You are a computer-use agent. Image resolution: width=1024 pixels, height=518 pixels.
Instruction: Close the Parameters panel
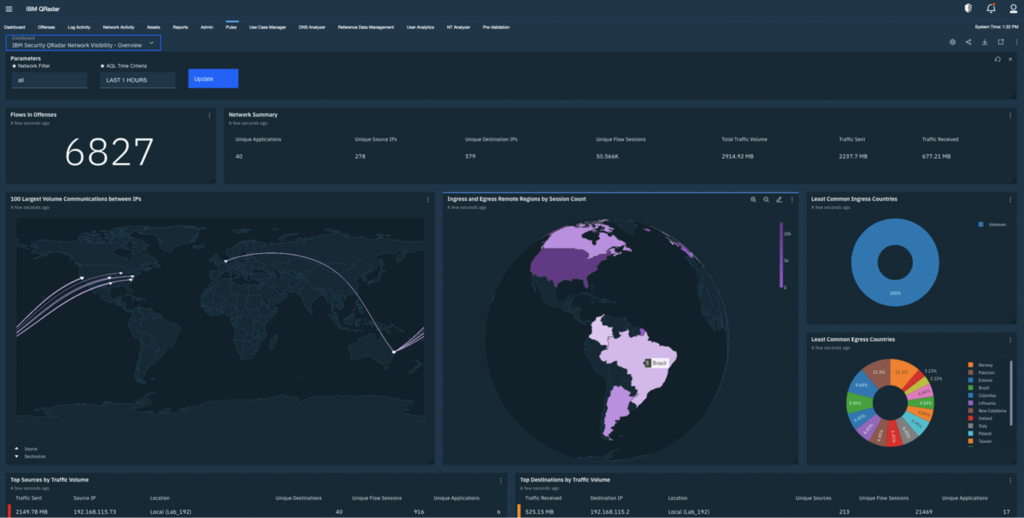tap(1011, 59)
